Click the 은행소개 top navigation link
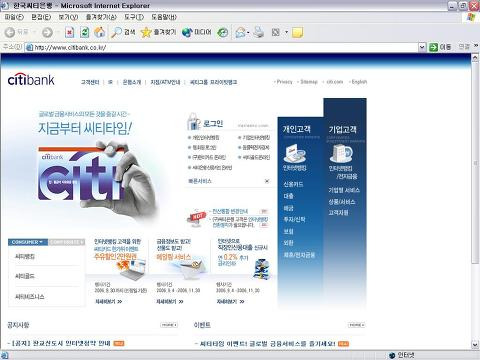480x360 pixels. [x=132, y=82]
